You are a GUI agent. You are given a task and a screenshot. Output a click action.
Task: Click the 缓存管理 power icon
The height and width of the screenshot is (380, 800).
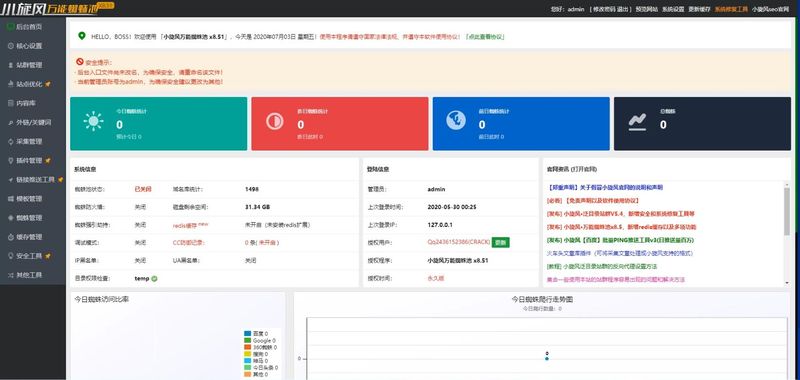click(11, 237)
